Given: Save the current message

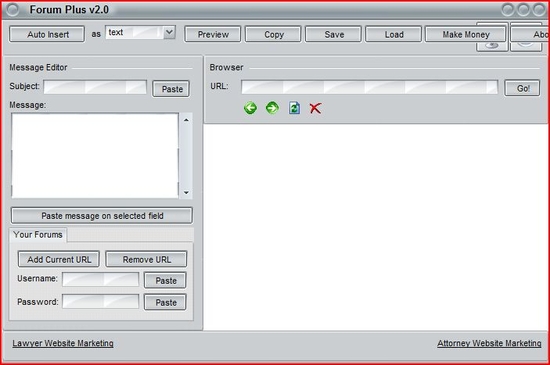Looking at the screenshot, I should 334,34.
